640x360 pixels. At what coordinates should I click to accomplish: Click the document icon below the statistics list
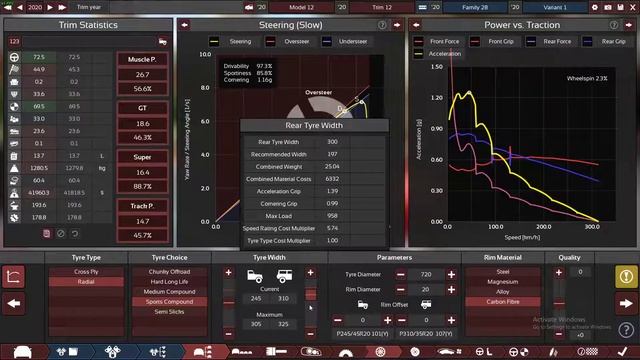click(47, 233)
